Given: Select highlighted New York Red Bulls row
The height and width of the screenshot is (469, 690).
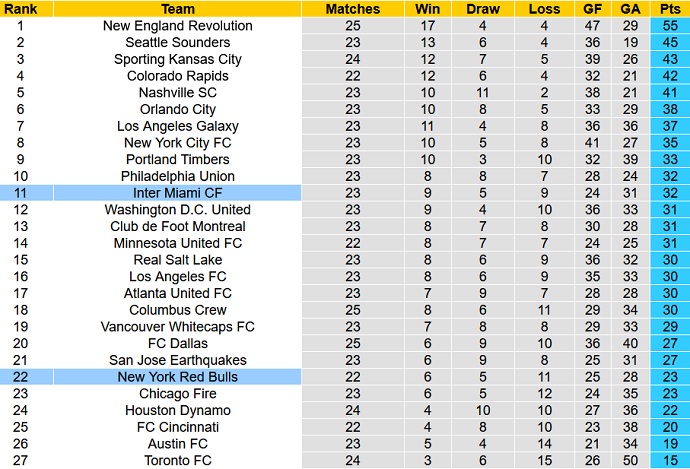Looking at the screenshot, I should pyautogui.click(x=178, y=377).
